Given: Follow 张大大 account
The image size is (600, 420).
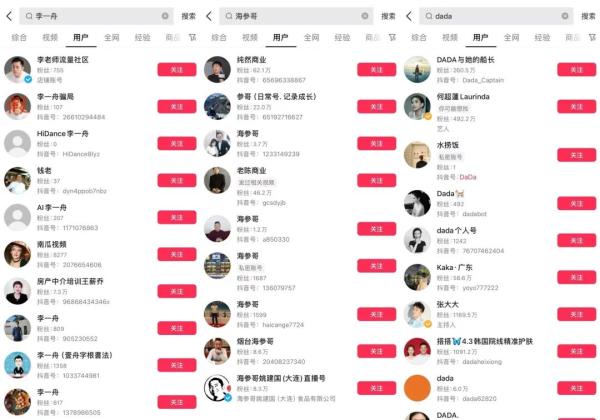Looking at the screenshot, I should tap(577, 314).
